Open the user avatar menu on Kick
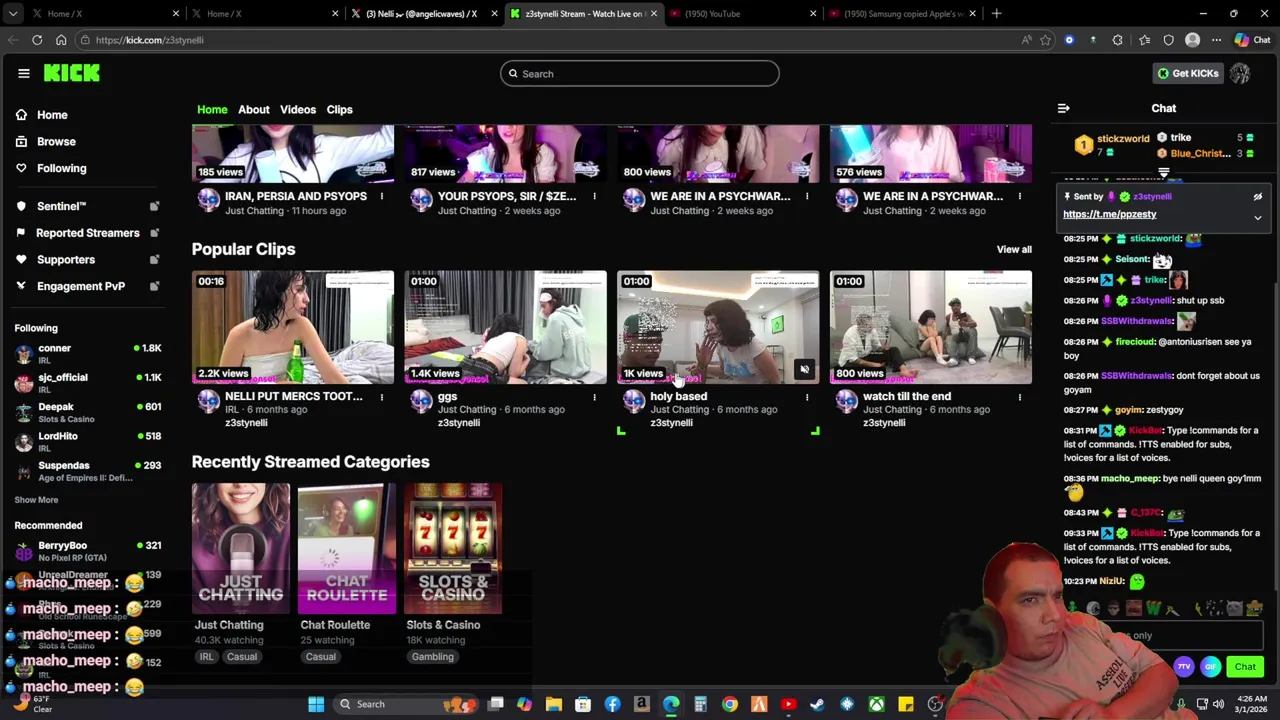1280x720 pixels. 1240,73
